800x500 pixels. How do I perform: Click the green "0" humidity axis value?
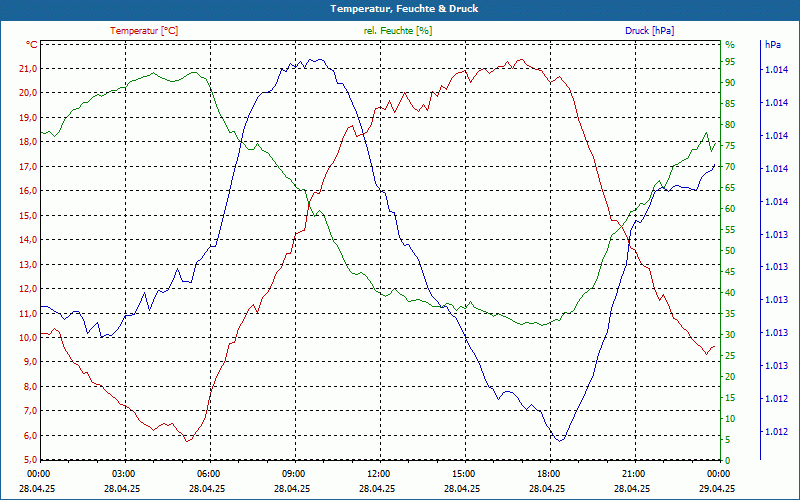pyautogui.click(x=728, y=461)
